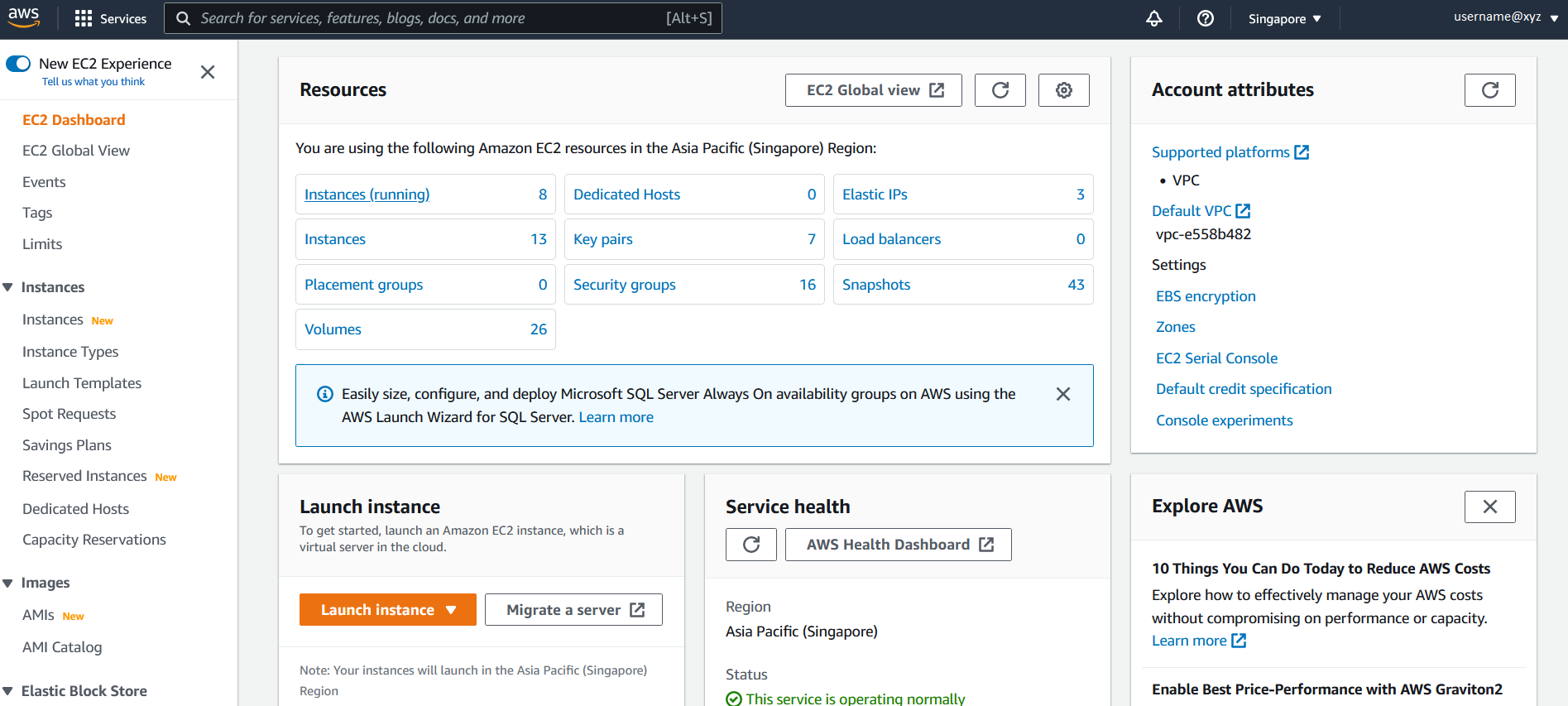Open the help question mark icon

click(x=1206, y=18)
